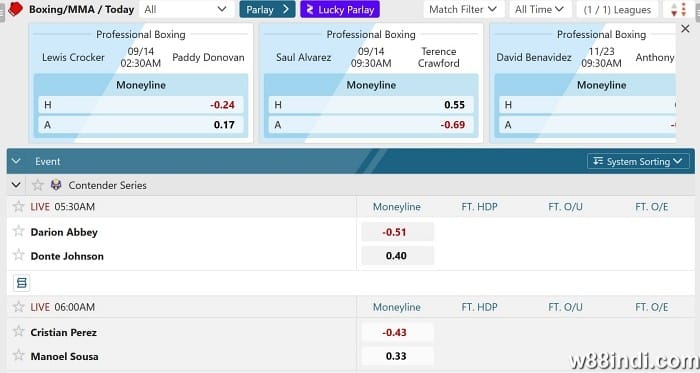Select Cristian Perez moneyline -0.43
700x373 pixels.
[397, 332]
